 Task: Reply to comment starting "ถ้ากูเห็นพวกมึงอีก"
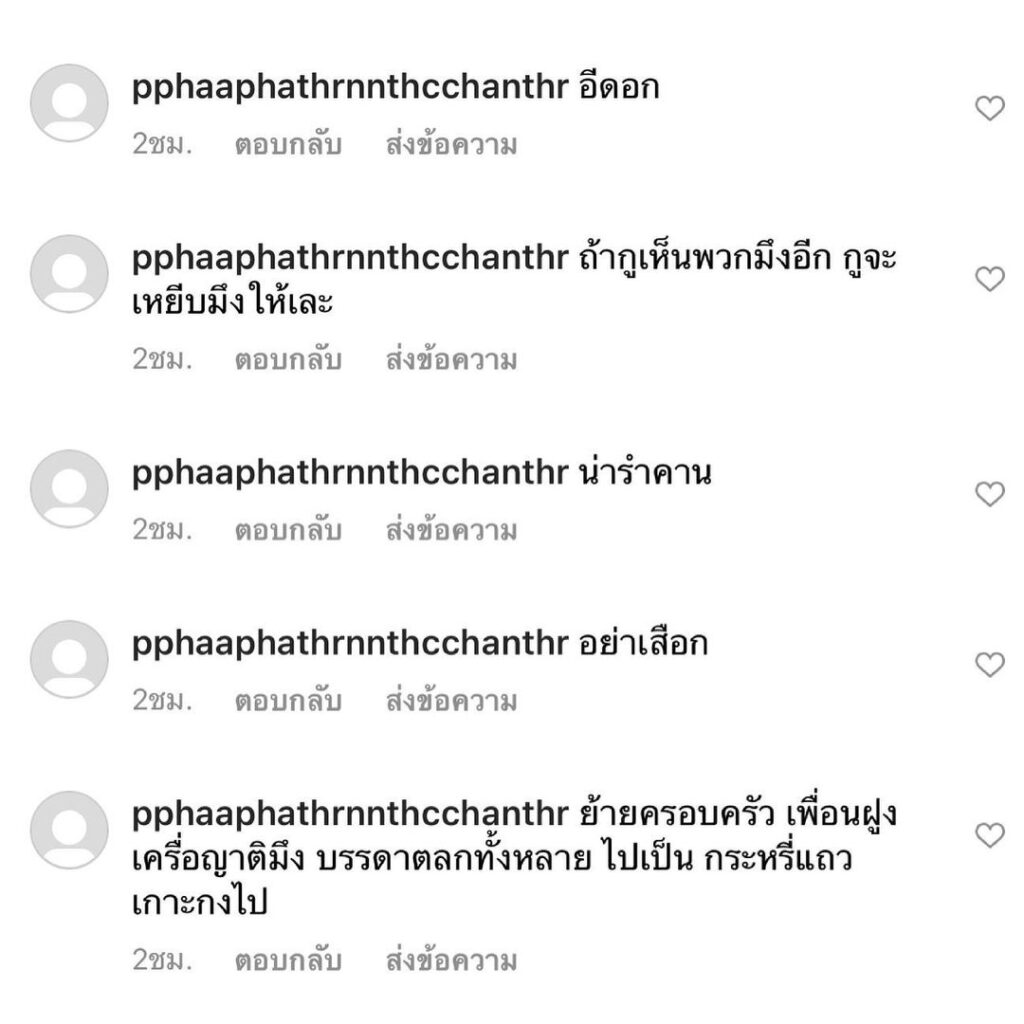[288, 359]
